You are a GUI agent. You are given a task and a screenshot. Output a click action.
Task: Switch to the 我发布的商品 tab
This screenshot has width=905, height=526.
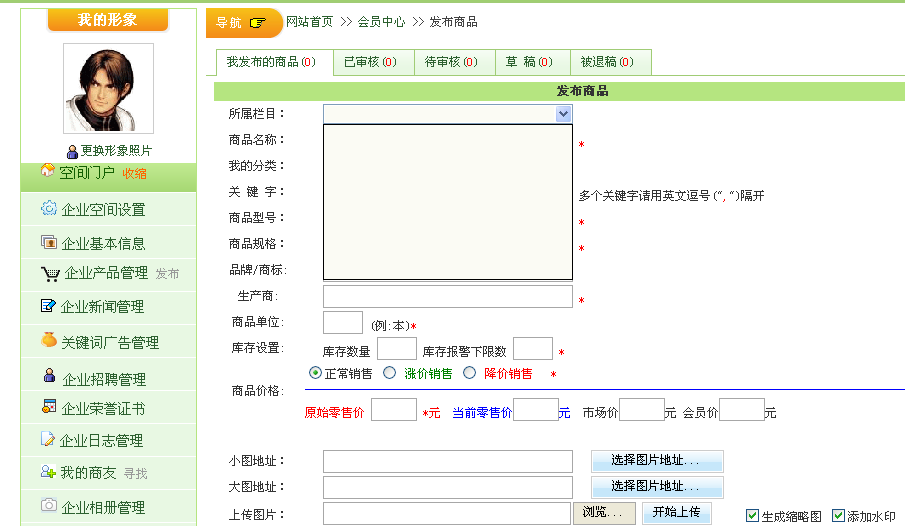click(x=275, y=62)
